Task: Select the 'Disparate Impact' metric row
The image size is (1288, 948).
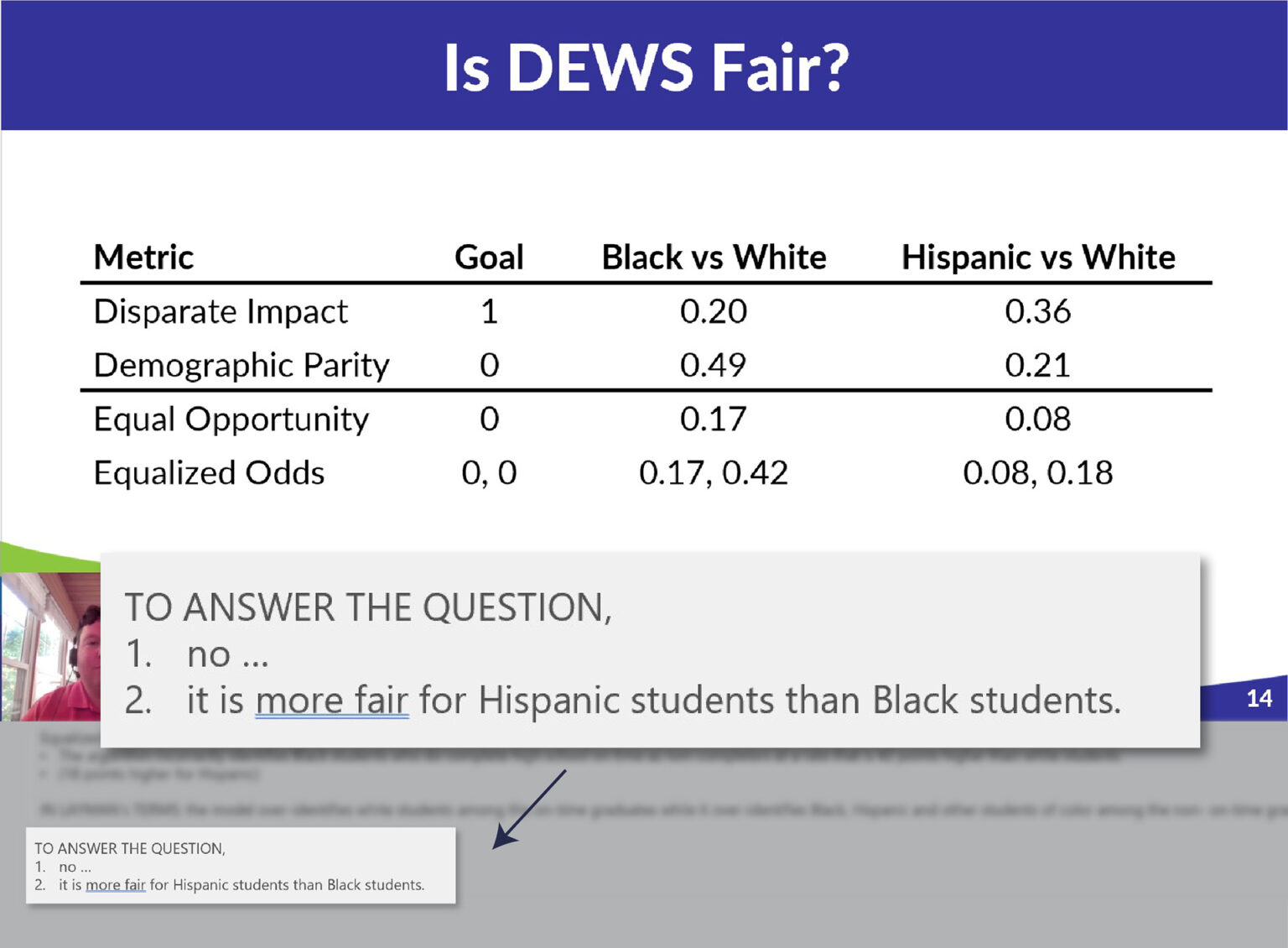Action: click(x=221, y=311)
